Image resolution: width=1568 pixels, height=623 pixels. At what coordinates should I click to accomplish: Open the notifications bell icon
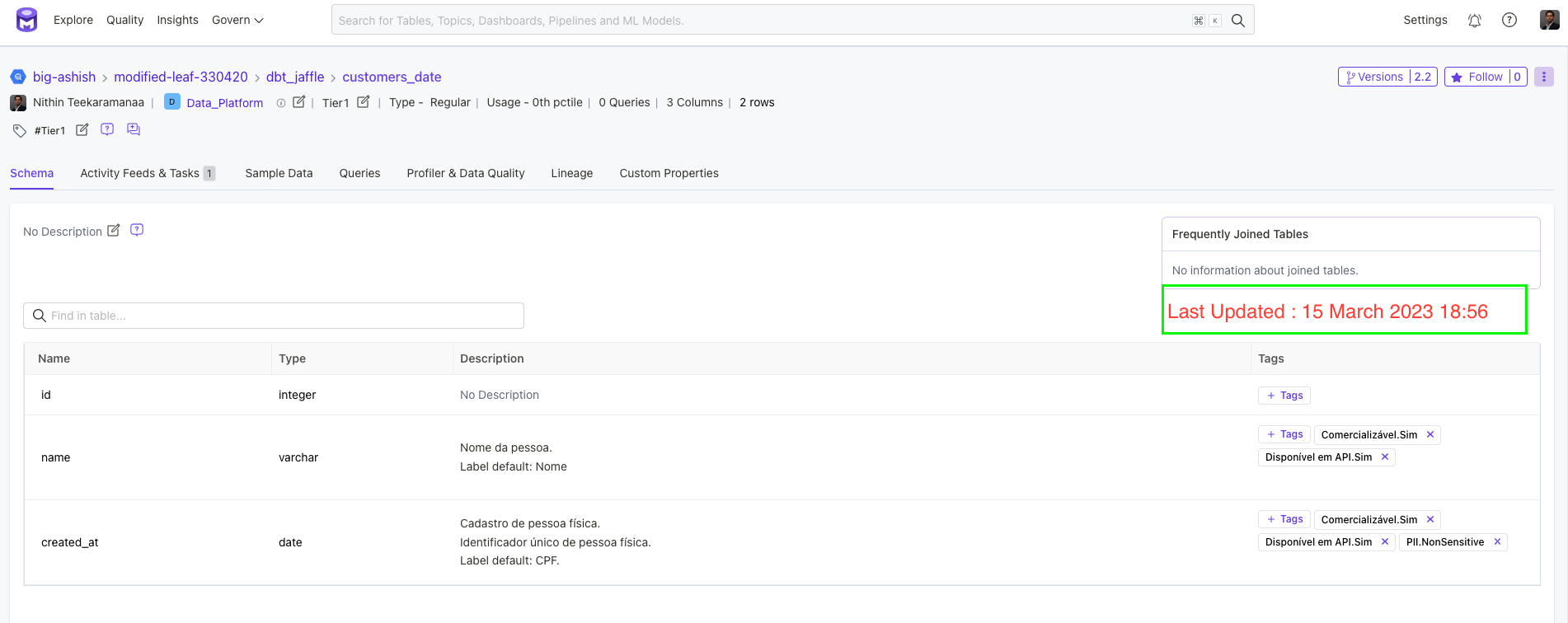(1475, 21)
